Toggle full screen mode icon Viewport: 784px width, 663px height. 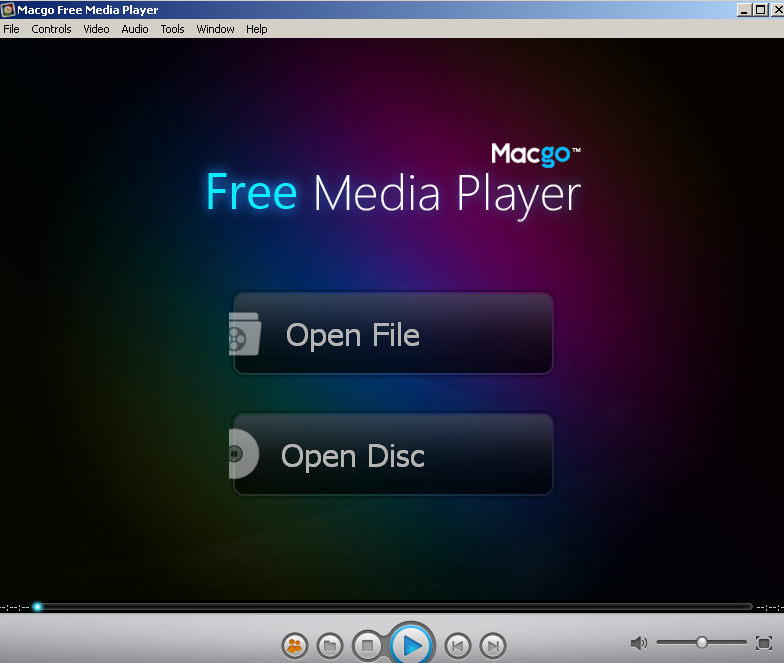(x=764, y=643)
